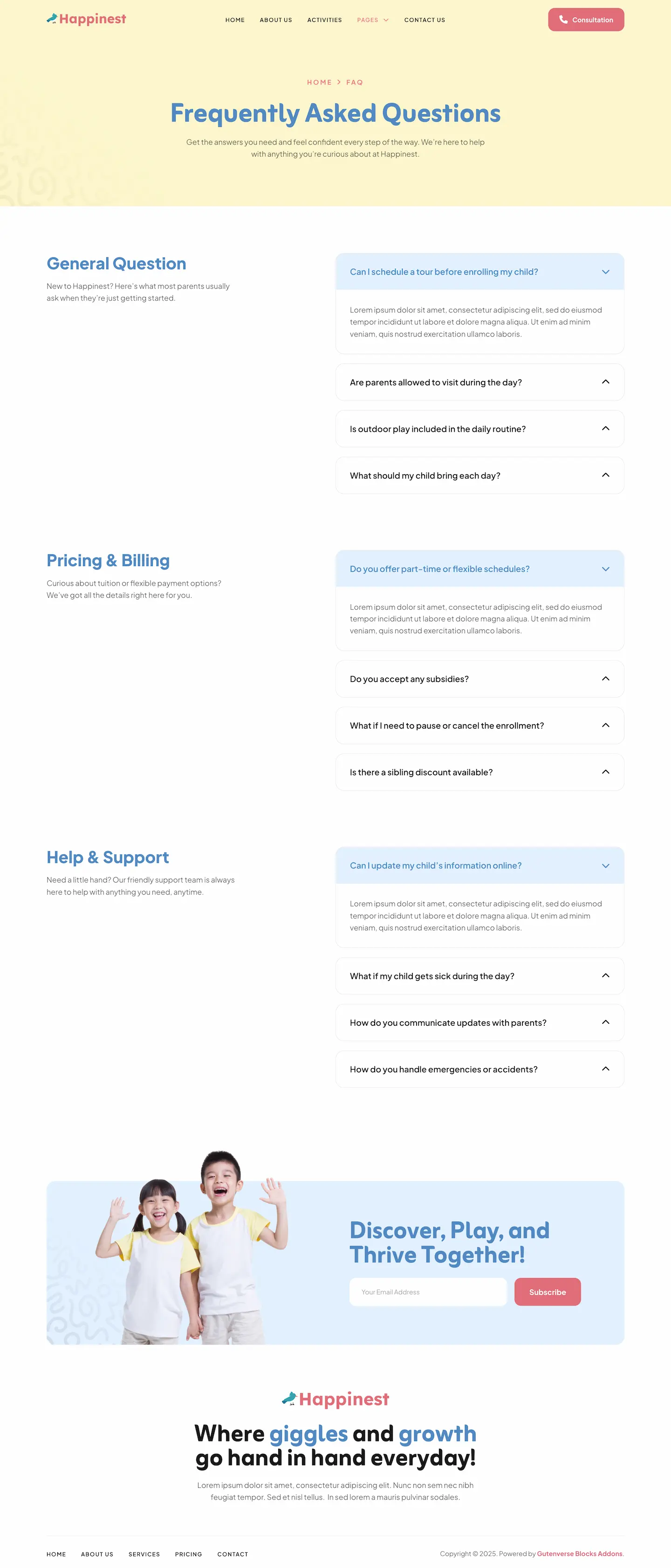Click the Your Email Address field
The image size is (671, 1568).
[428, 1292]
